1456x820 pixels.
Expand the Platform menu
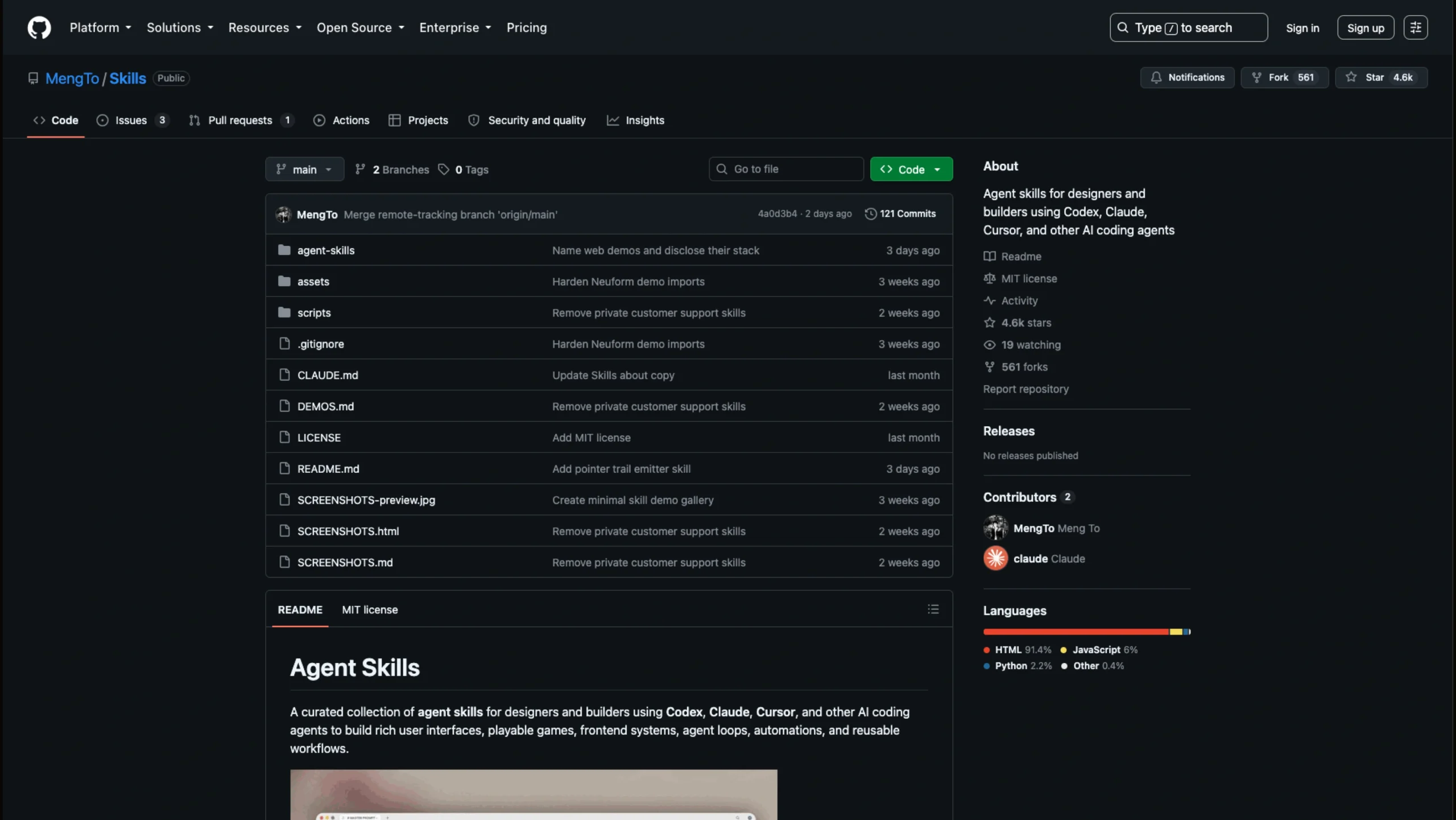[x=100, y=27]
